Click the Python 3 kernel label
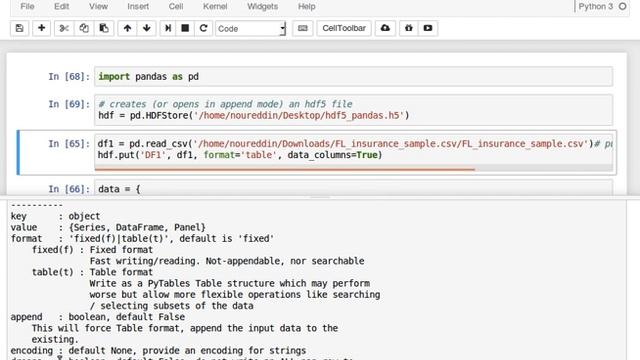Screen dimensions: 640x360 [x=596, y=7]
